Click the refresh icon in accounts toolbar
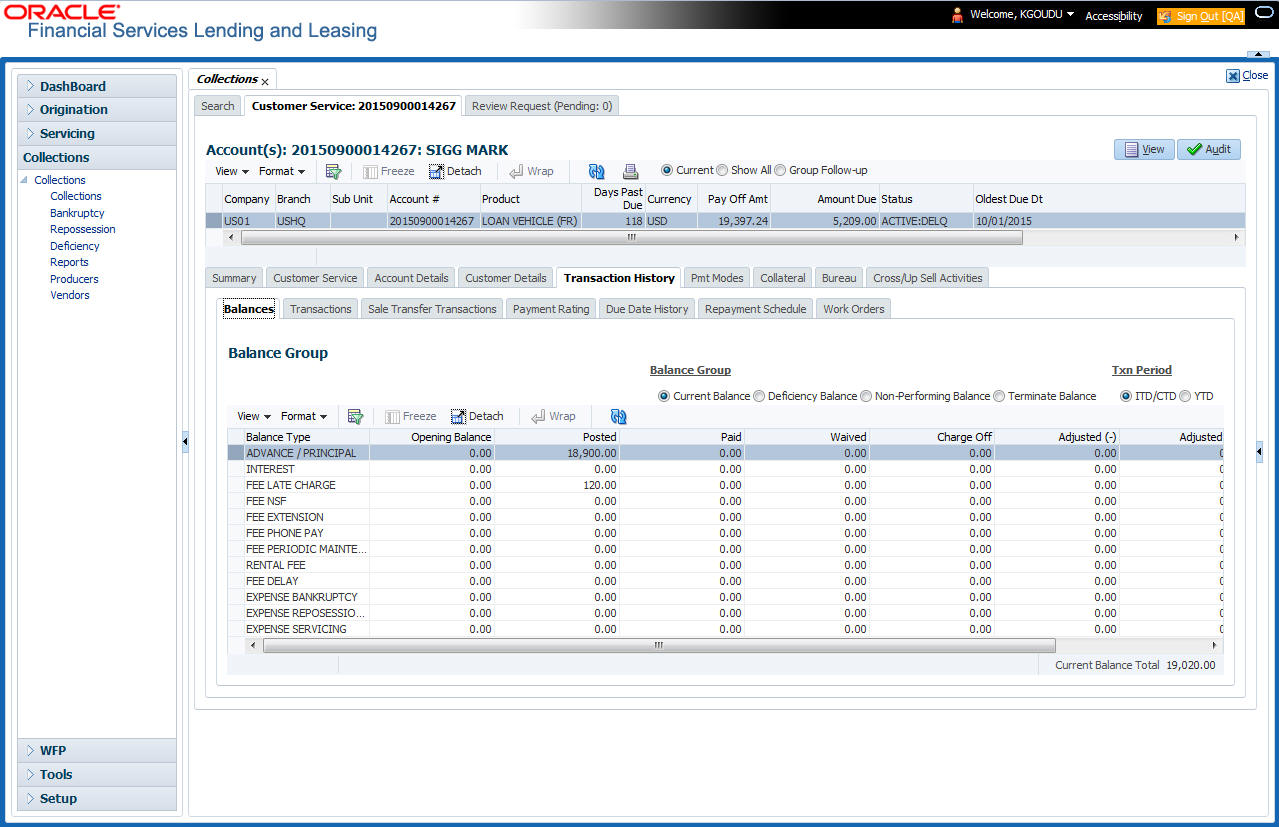The image size is (1279, 827). click(x=597, y=171)
